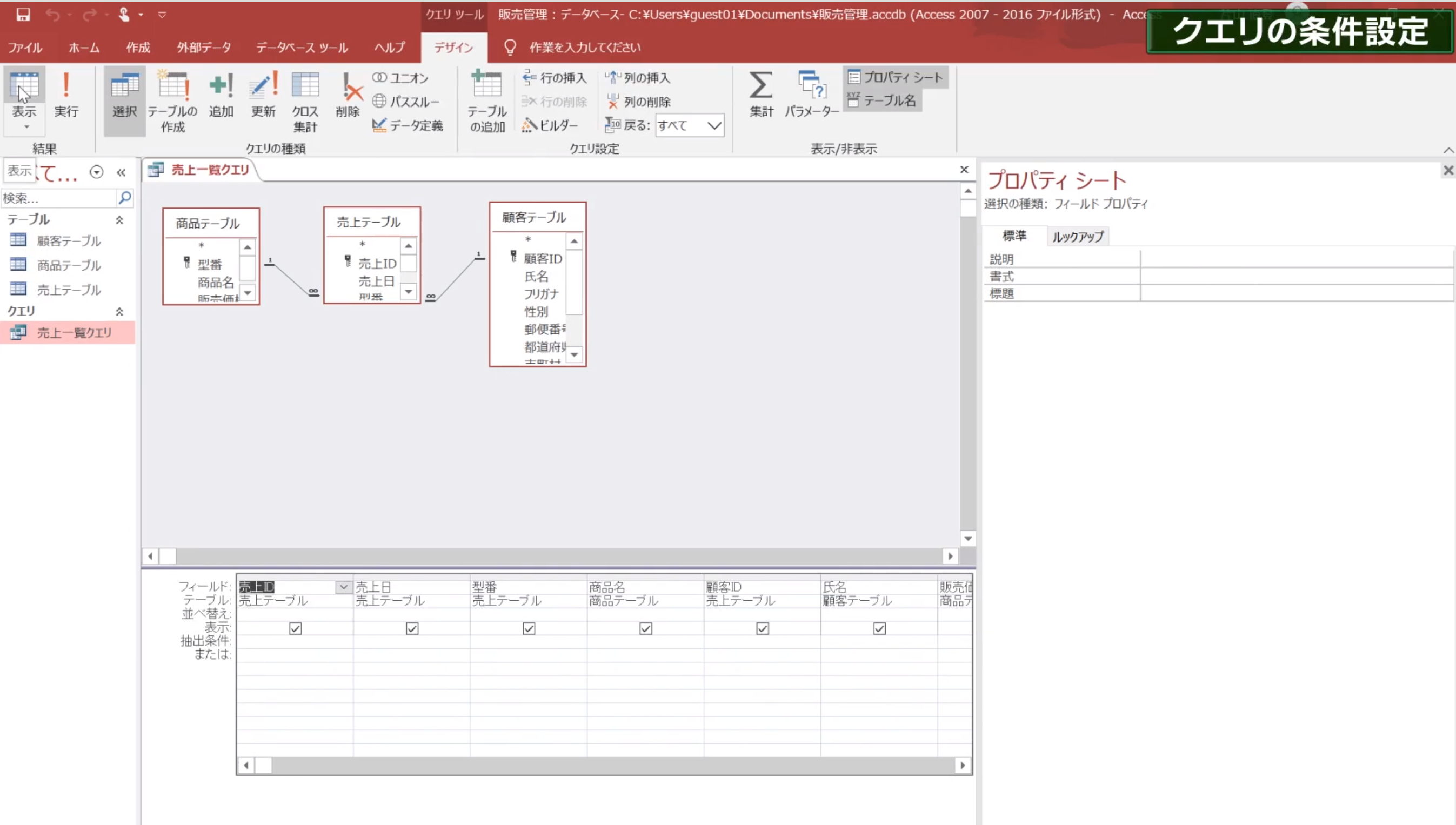This screenshot has height=825, width=1456.
Task: Collapse the テーブル group in navigation pane
Action: [x=119, y=220]
